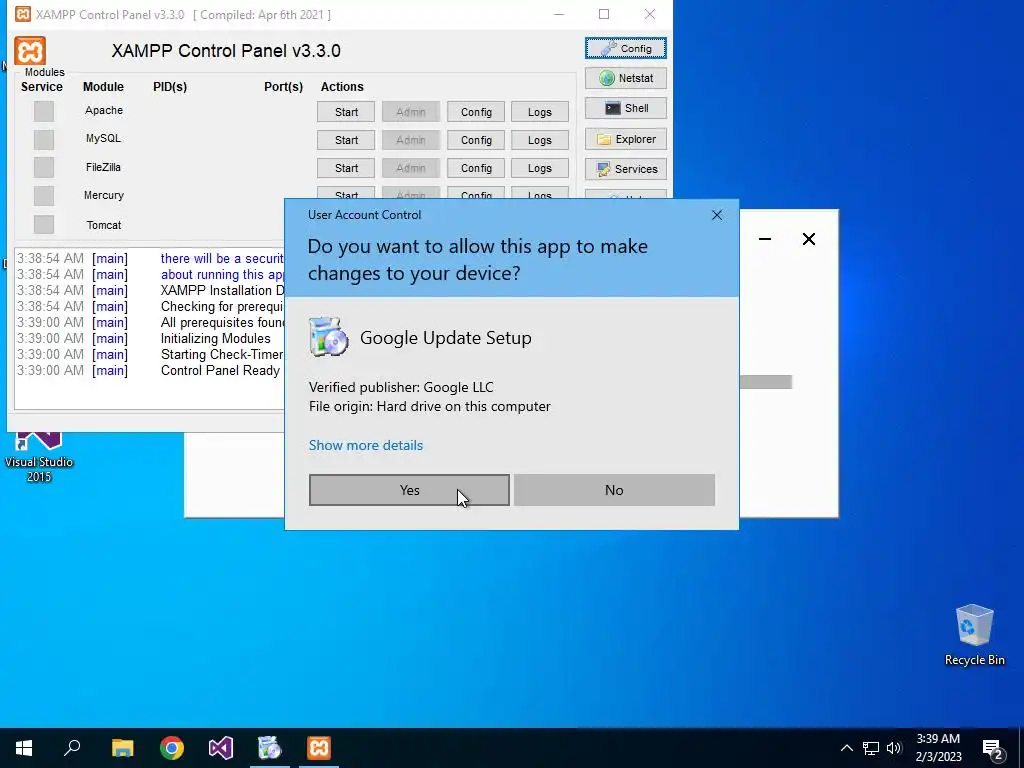Switch to Google installer taskbar icon
Viewport: 1024px width, 768px height.
click(270, 748)
